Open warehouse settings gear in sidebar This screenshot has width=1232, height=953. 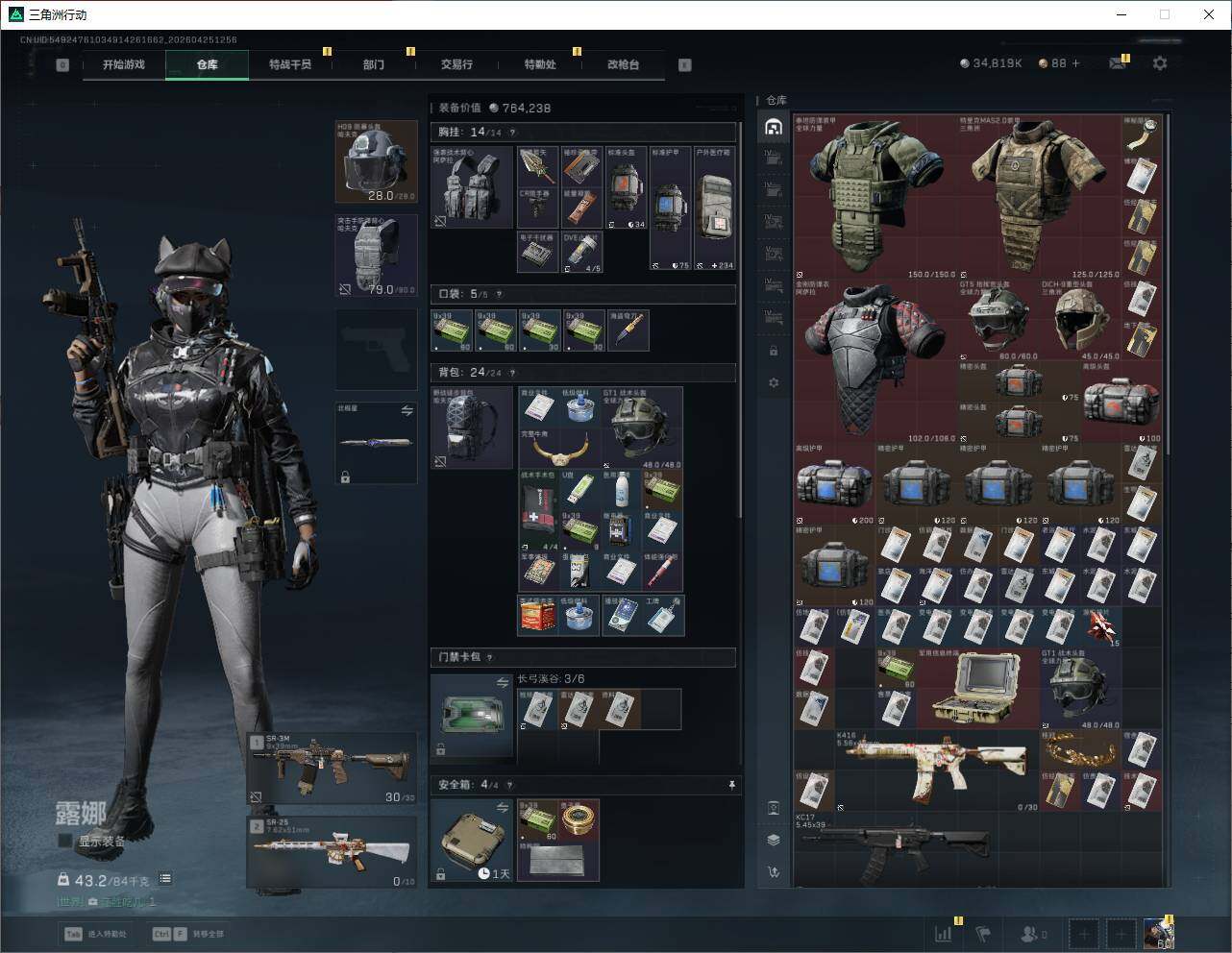(774, 383)
